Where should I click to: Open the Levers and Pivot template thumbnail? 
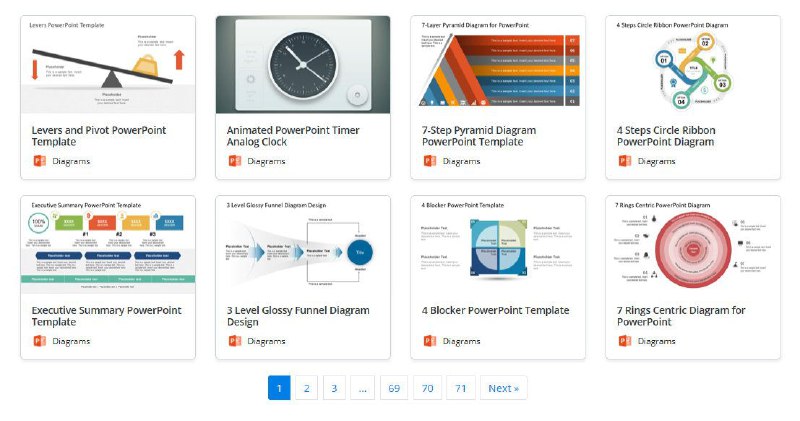coord(108,65)
